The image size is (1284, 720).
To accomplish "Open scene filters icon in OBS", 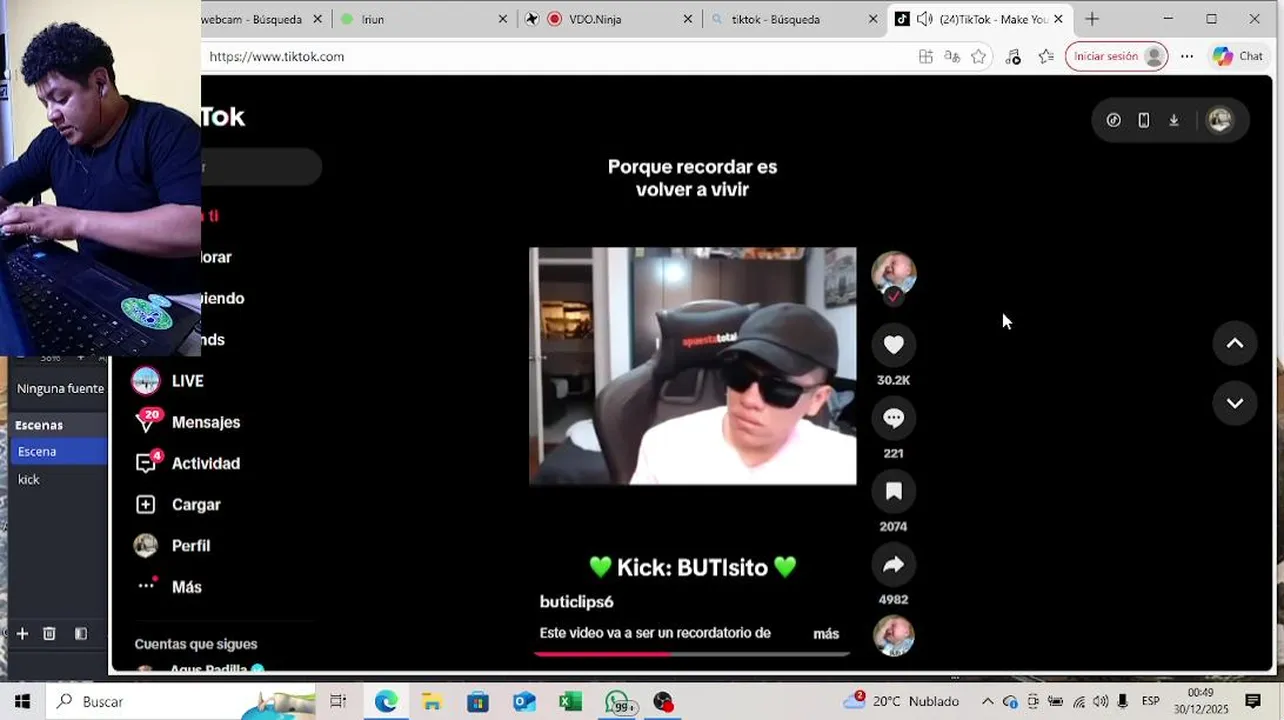I will pyautogui.click(x=81, y=633).
